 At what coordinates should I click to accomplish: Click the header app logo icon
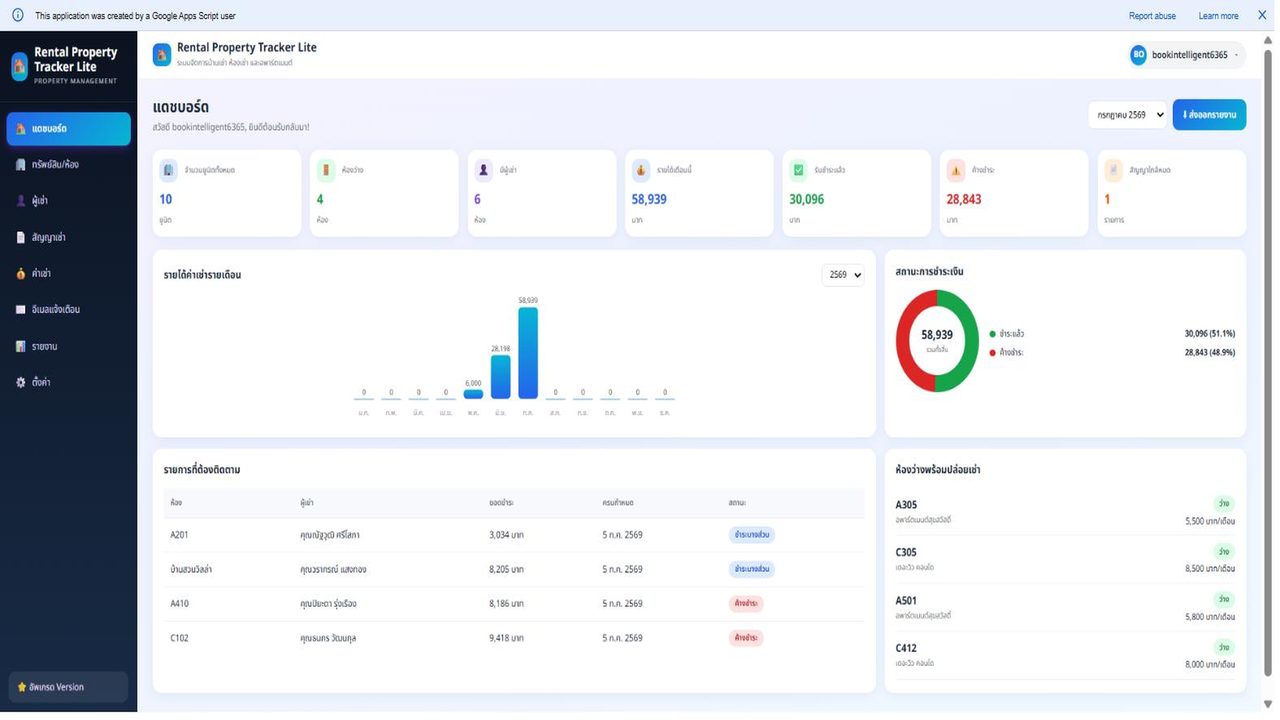(x=162, y=54)
